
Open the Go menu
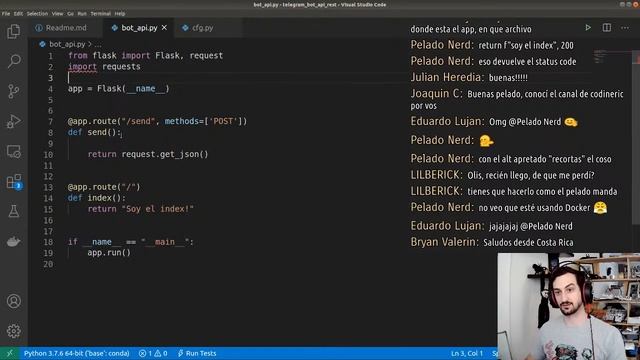71,13
